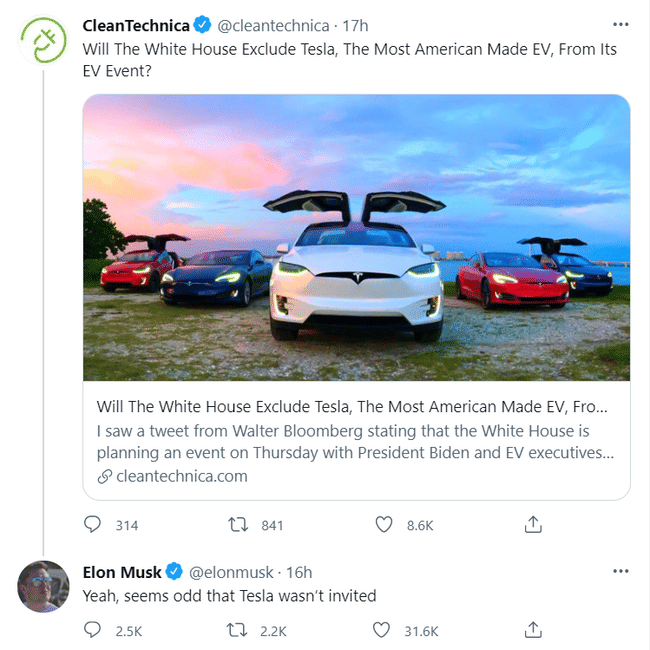Screen dimensions: 650x650
Task: Share the CleanTechnica tweet
Action: coord(533,524)
